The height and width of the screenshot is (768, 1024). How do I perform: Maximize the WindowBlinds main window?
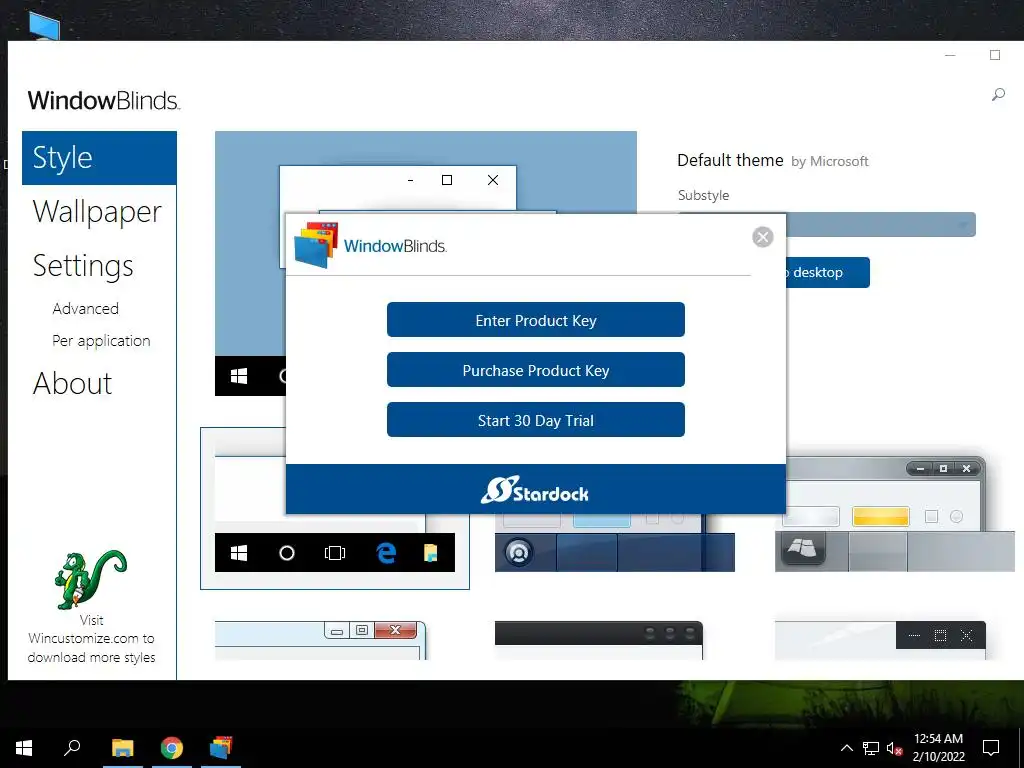click(995, 56)
